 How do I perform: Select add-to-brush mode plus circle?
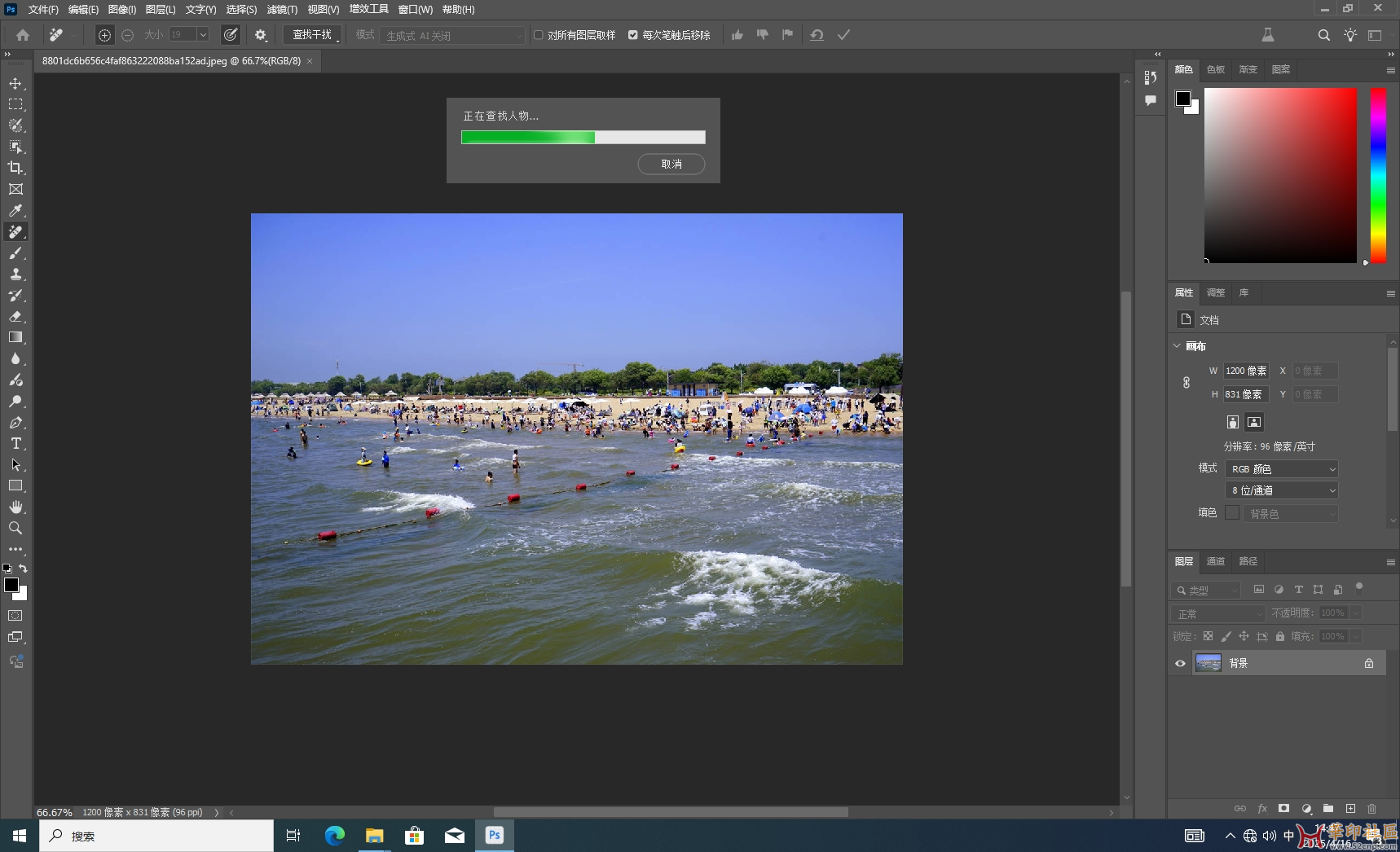[x=104, y=35]
